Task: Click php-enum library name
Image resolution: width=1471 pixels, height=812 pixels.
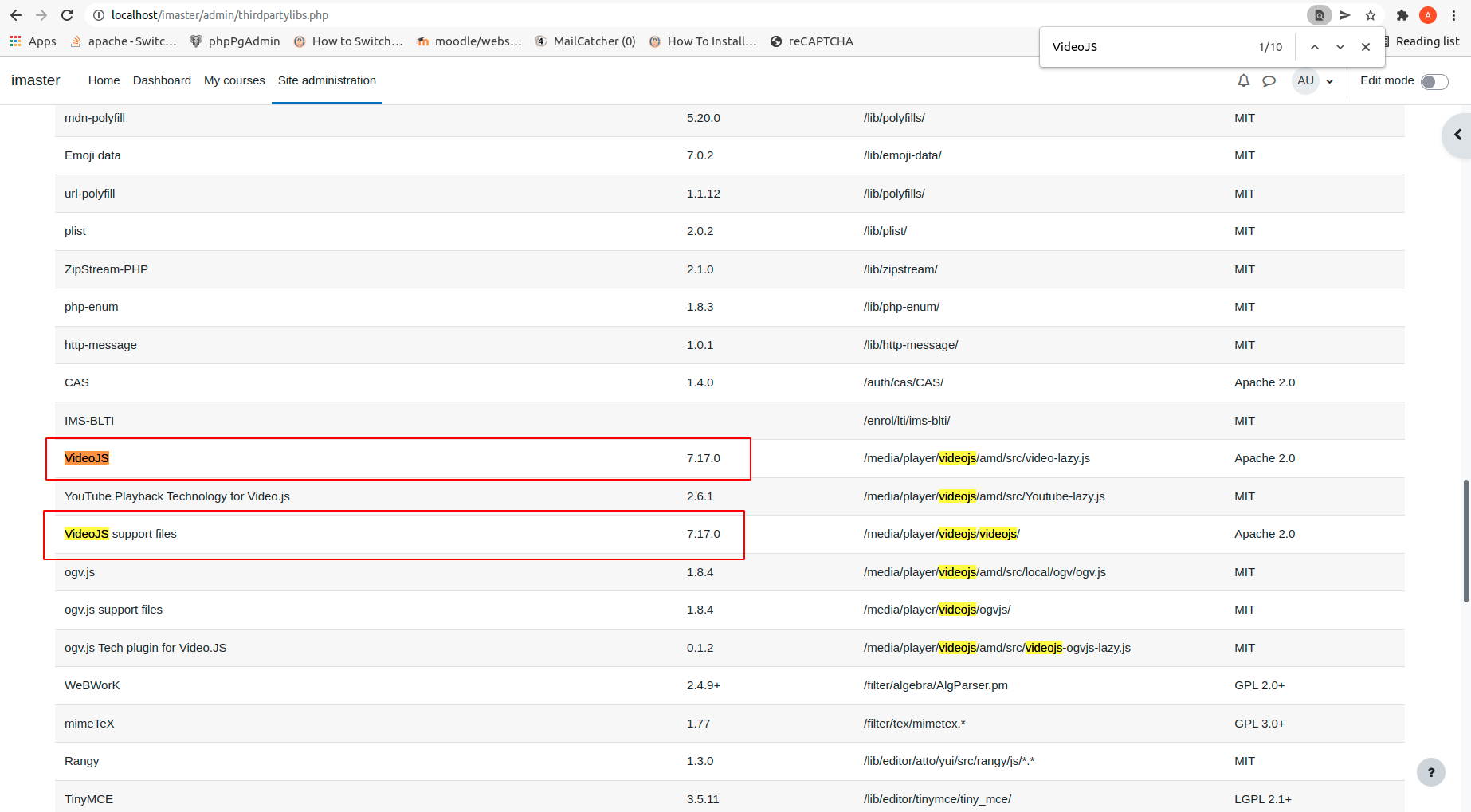Action: [92, 307]
